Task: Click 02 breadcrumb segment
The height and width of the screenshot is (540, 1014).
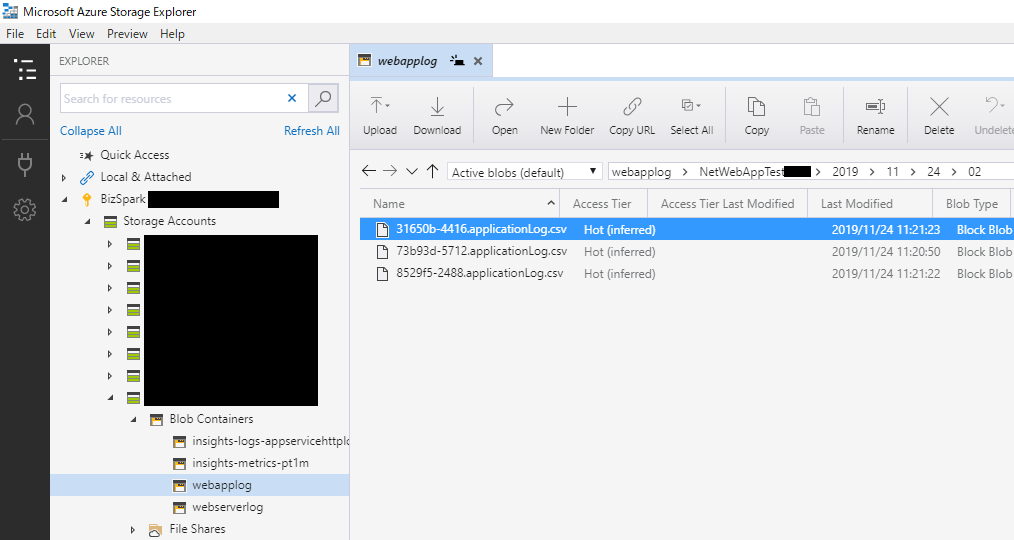Action: point(974,172)
